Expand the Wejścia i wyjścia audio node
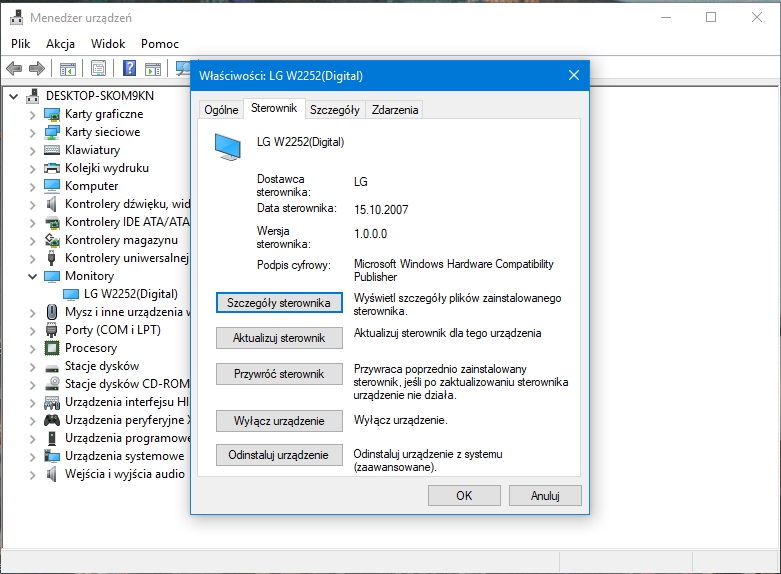 [32, 475]
